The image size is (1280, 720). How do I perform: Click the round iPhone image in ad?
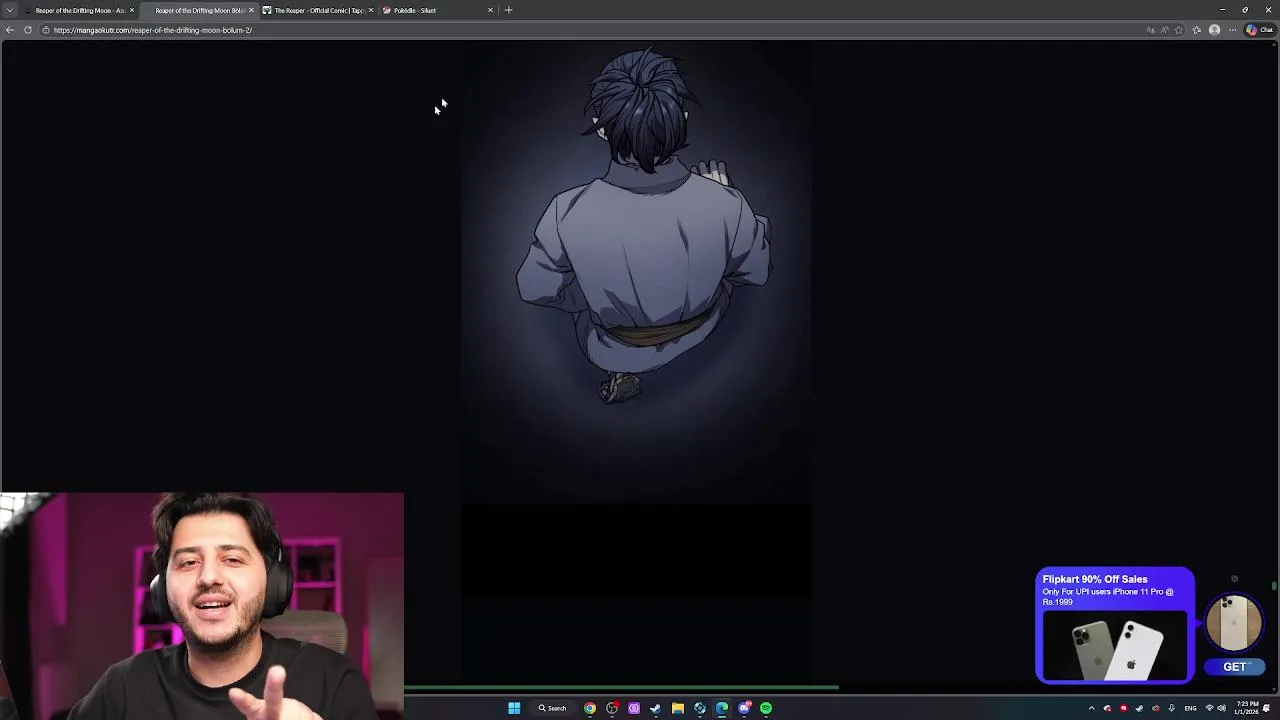click(x=1234, y=623)
